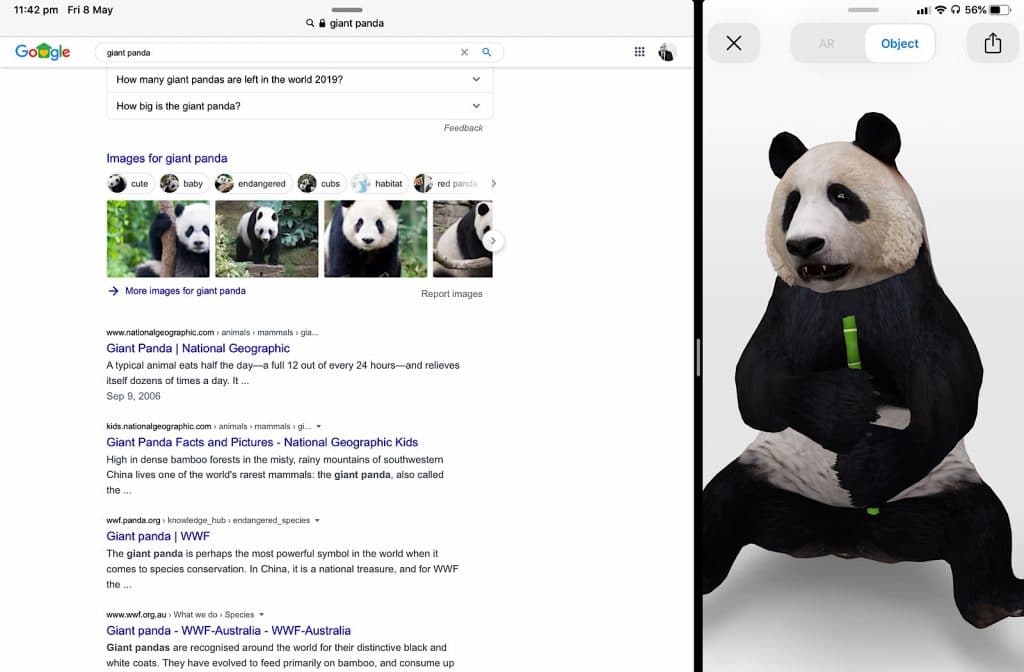
Task: Toggle the habitat image filter chip
Action: pos(382,183)
